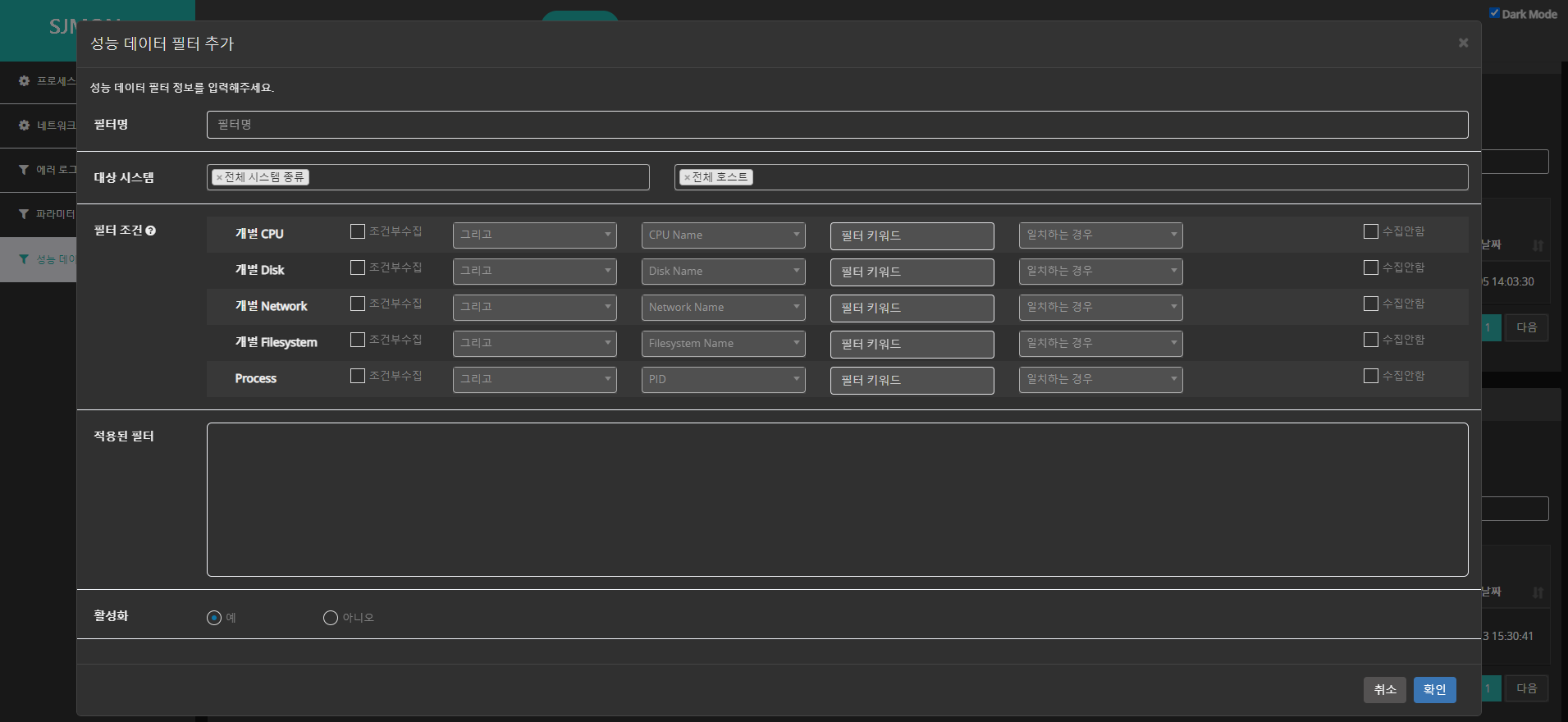Click the 전체 시스템 종류 system type field
The height and width of the screenshot is (722, 1568).
tap(428, 177)
